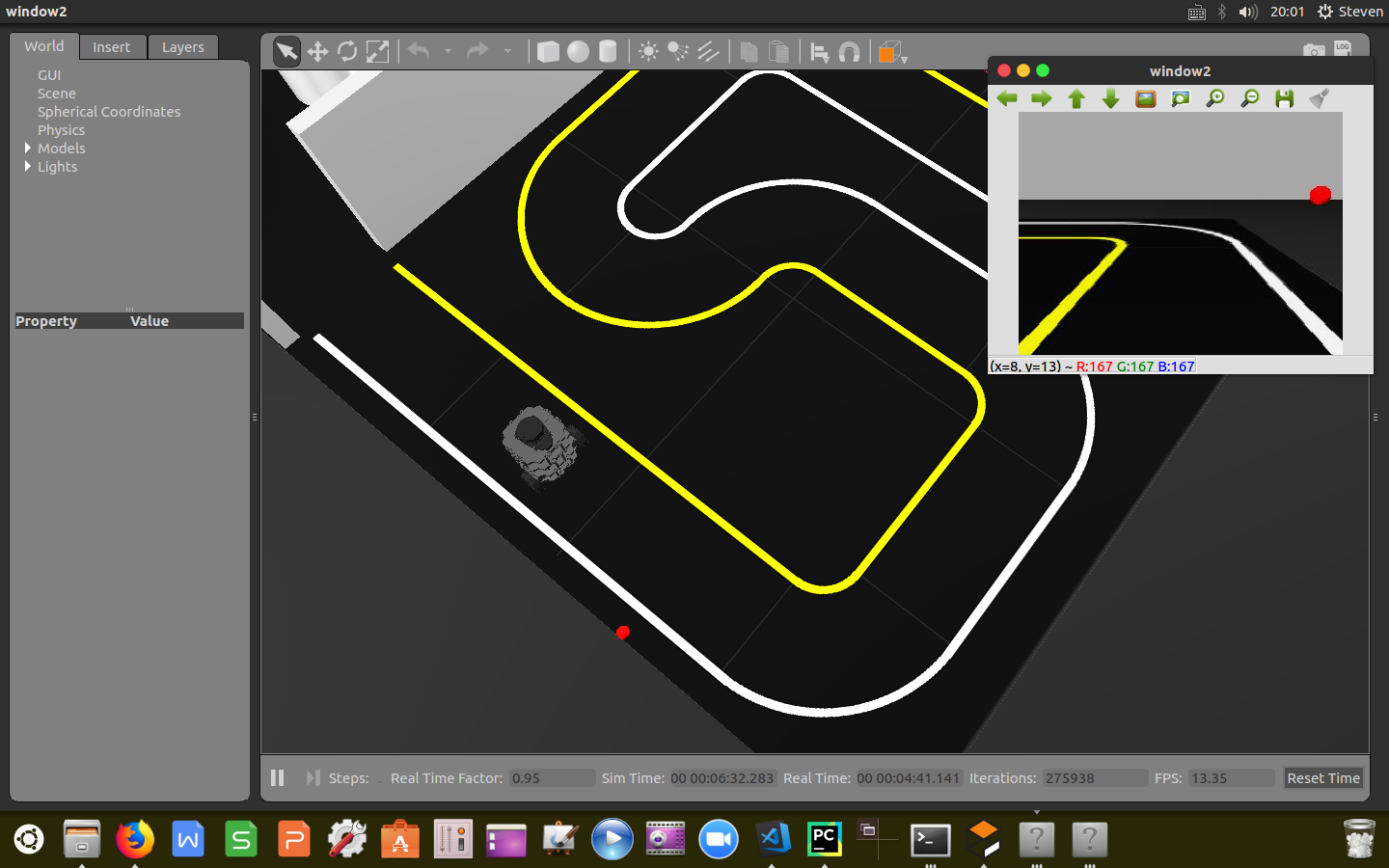The width and height of the screenshot is (1389, 868).
Task: Expand the Models tree node
Action: 28,148
